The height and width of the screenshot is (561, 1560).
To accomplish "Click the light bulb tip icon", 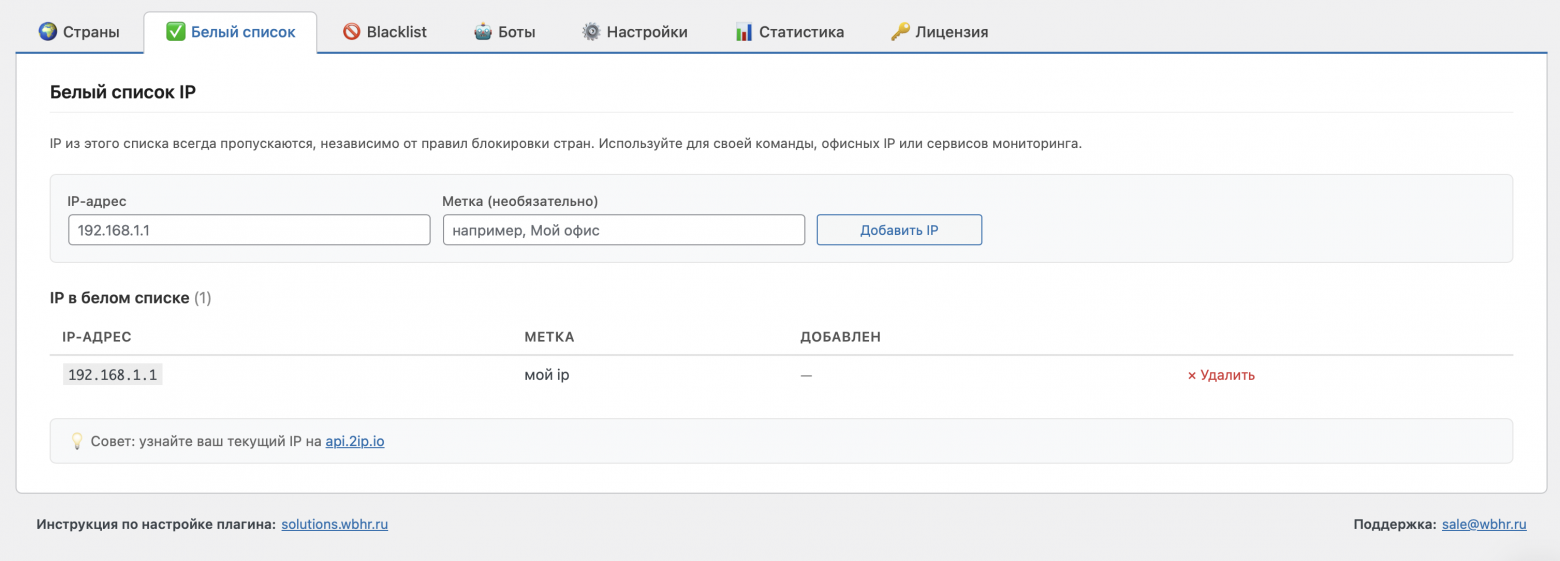I will [77, 441].
